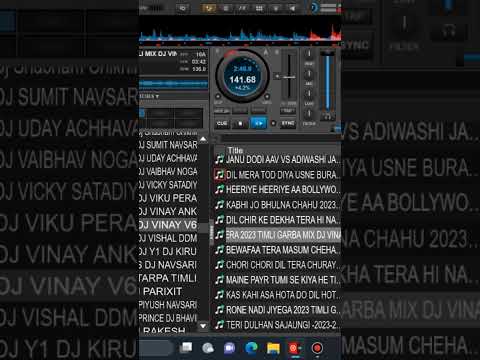Click the purple video chat taskbar icon
The width and height of the screenshot is (480, 360).
229,348
